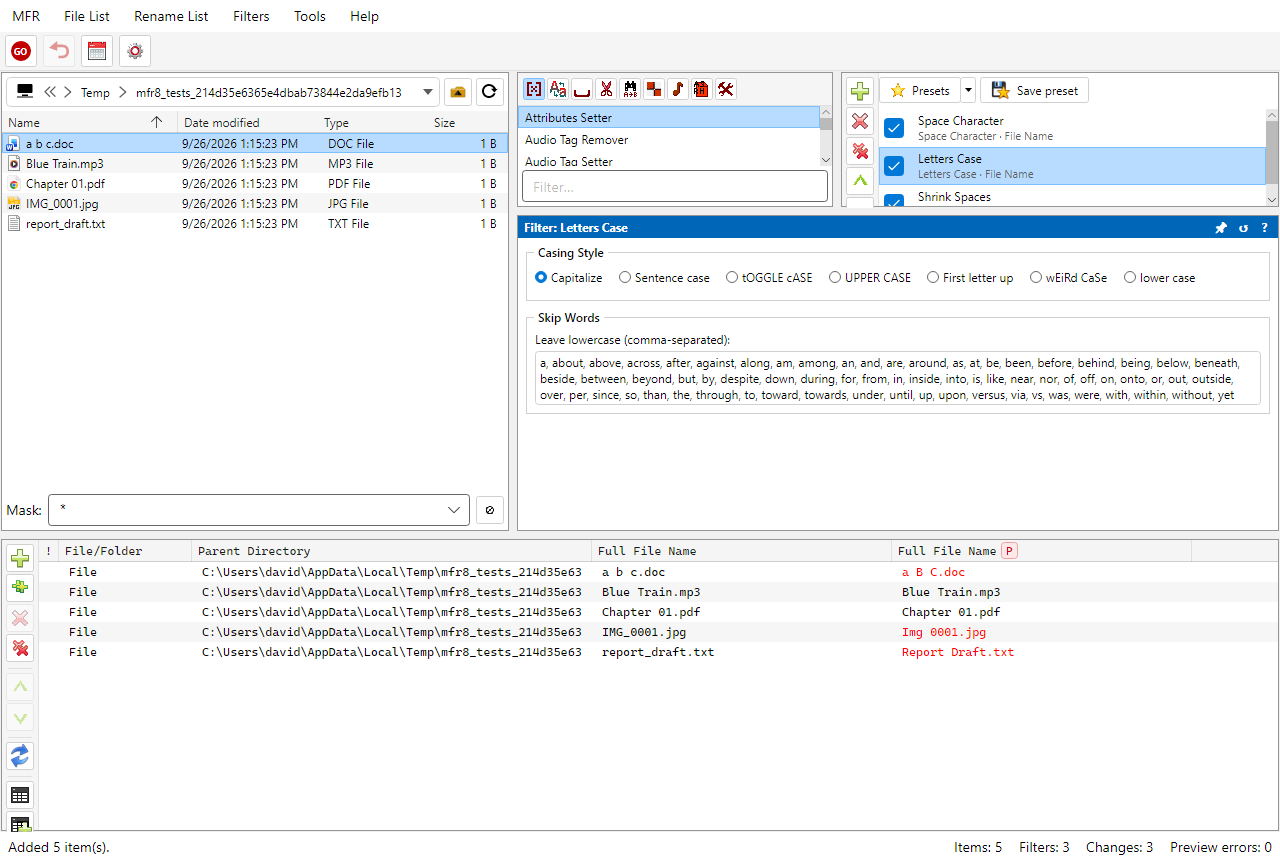The height and width of the screenshot is (860, 1280).
Task: Select the Sentence case radio option
Action: 664,278
